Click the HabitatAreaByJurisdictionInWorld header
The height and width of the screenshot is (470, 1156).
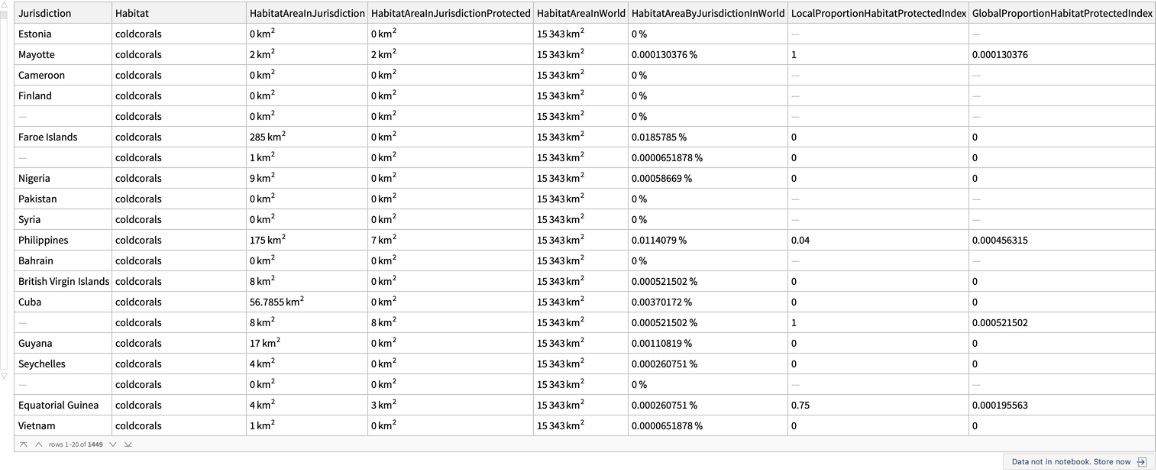point(707,13)
